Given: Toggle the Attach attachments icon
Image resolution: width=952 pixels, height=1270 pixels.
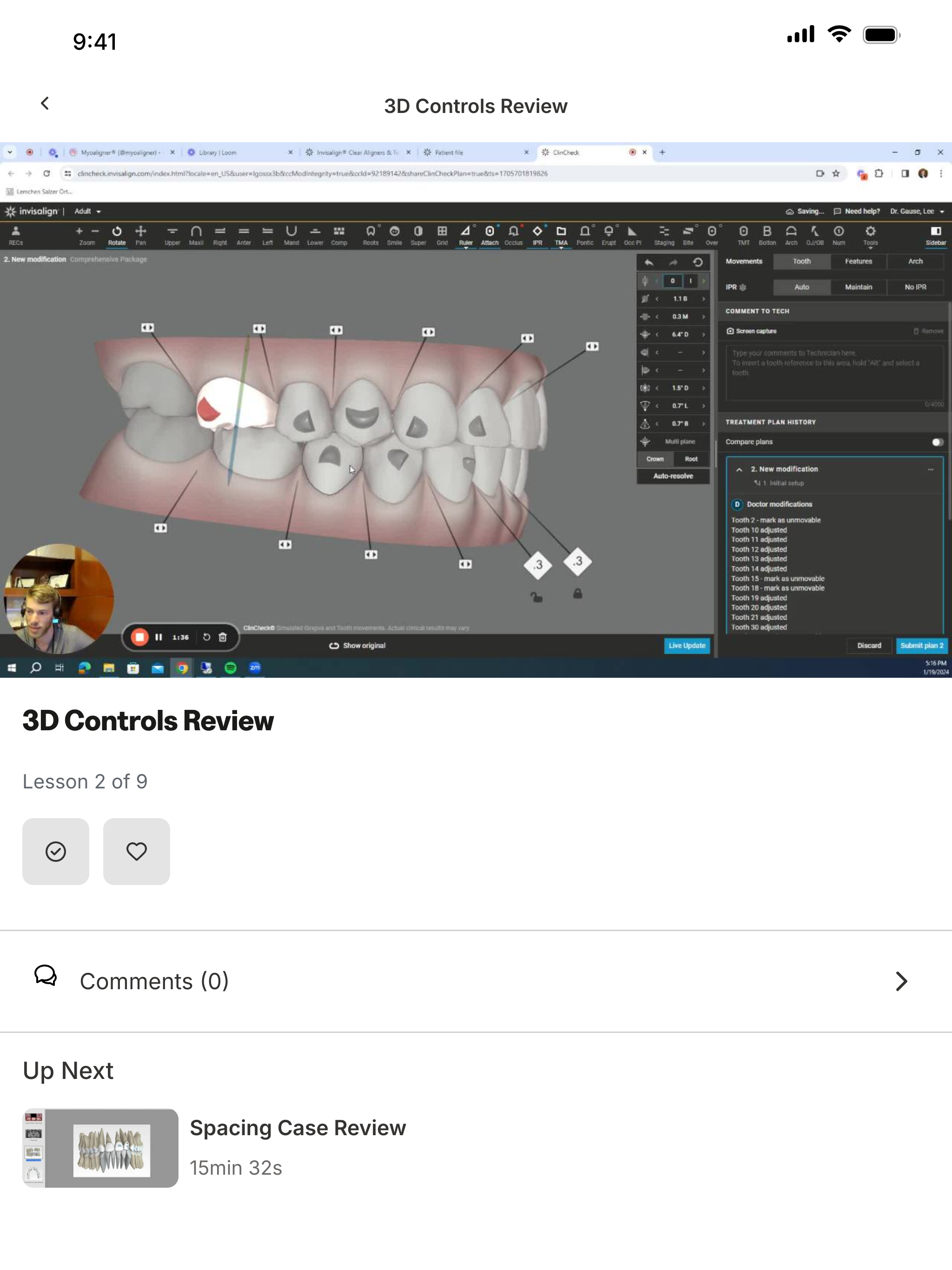Looking at the screenshot, I should point(490,235).
